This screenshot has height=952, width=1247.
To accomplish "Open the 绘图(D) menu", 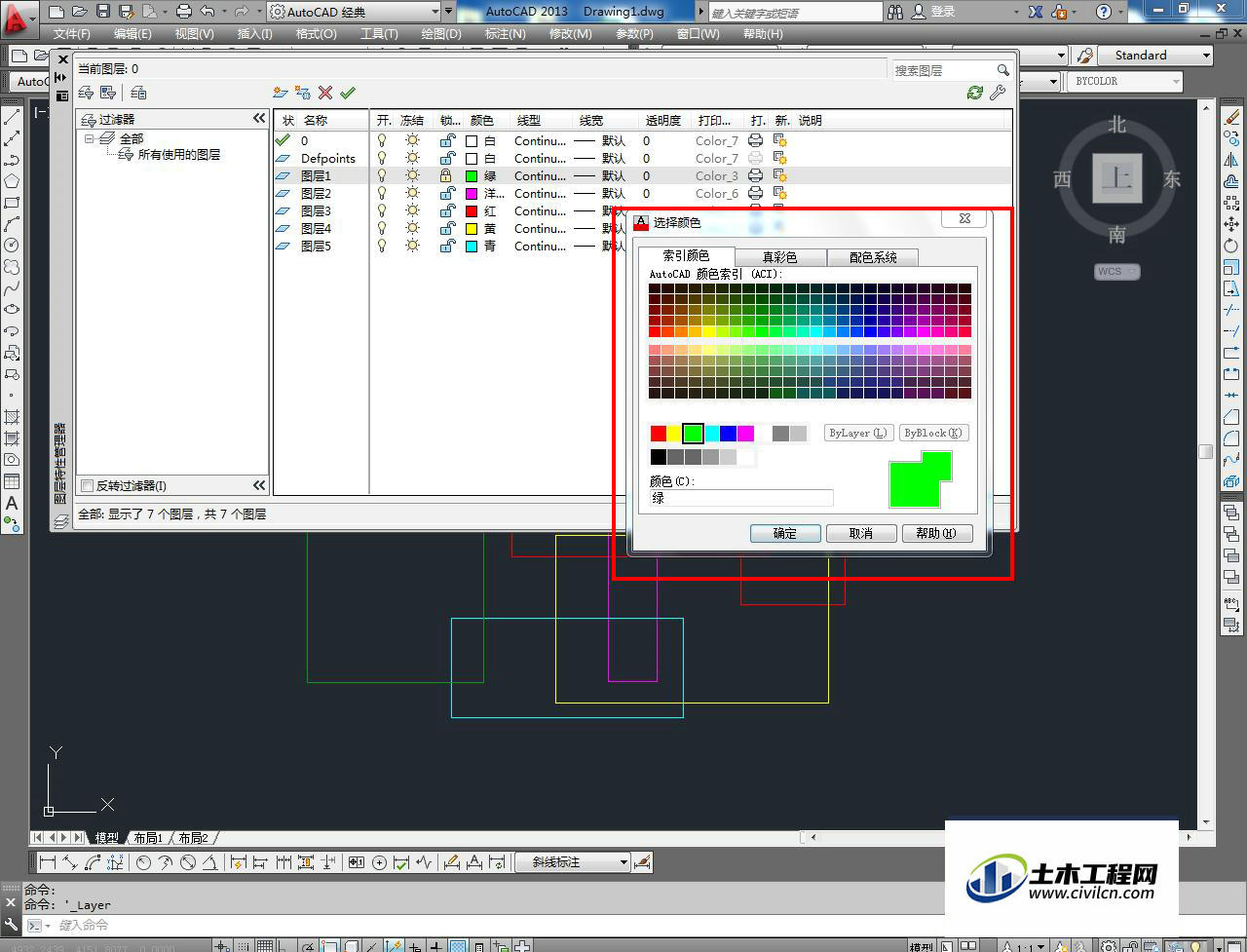I will pos(440,33).
